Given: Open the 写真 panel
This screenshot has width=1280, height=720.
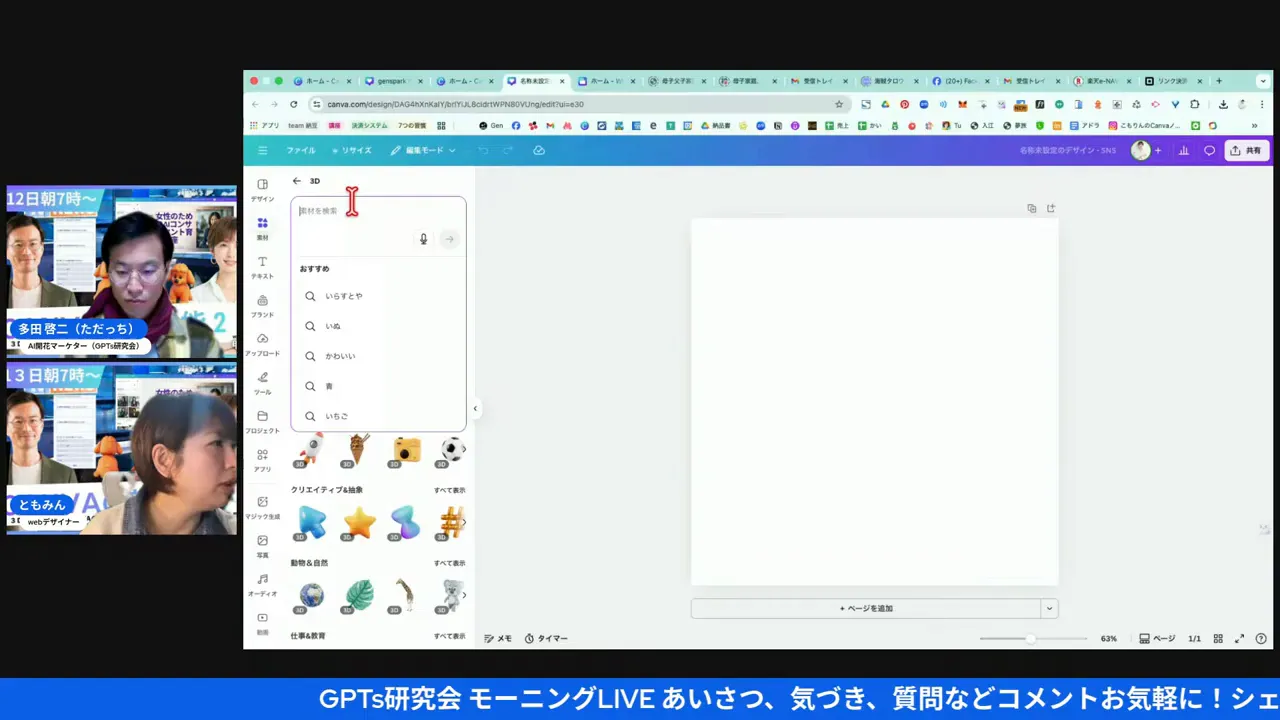Looking at the screenshot, I should [262, 545].
